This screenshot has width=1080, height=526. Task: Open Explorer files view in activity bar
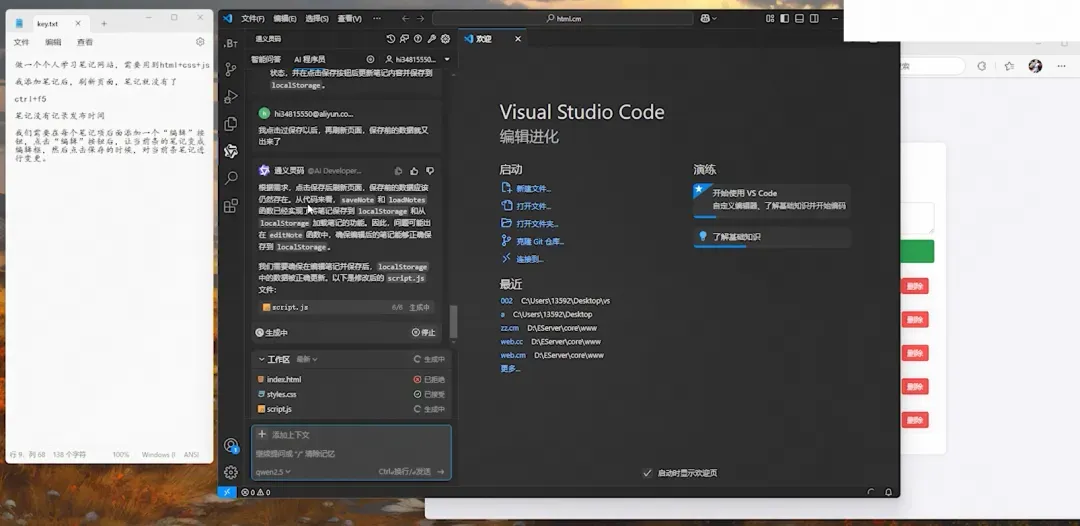(231, 124)
